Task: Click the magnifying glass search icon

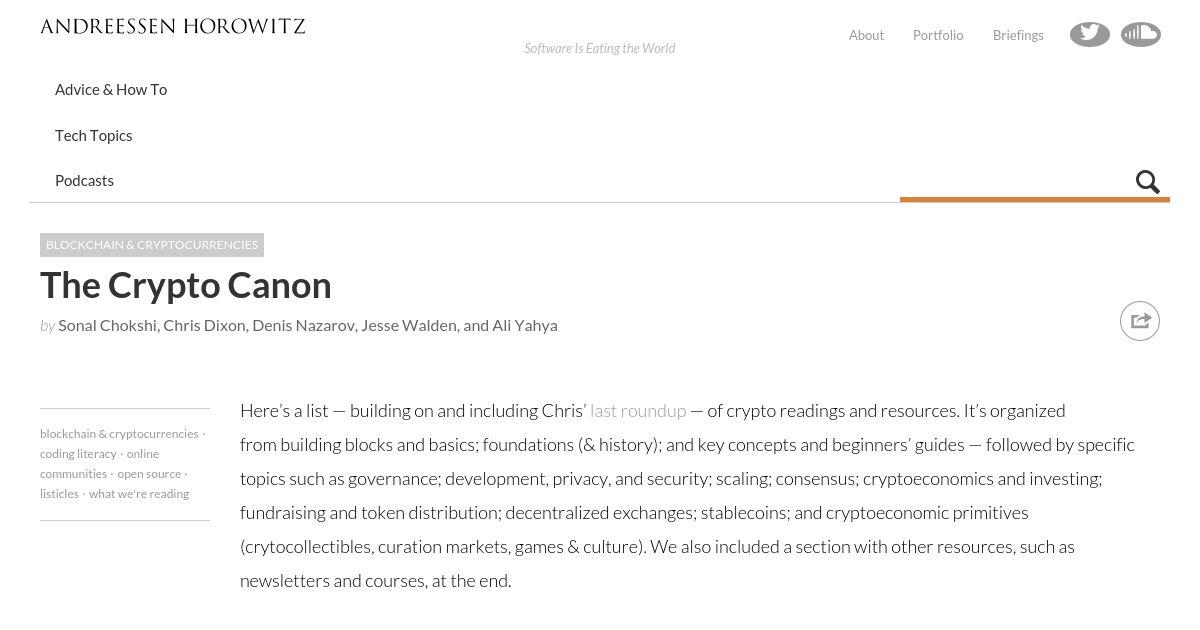Action: 1148,182
